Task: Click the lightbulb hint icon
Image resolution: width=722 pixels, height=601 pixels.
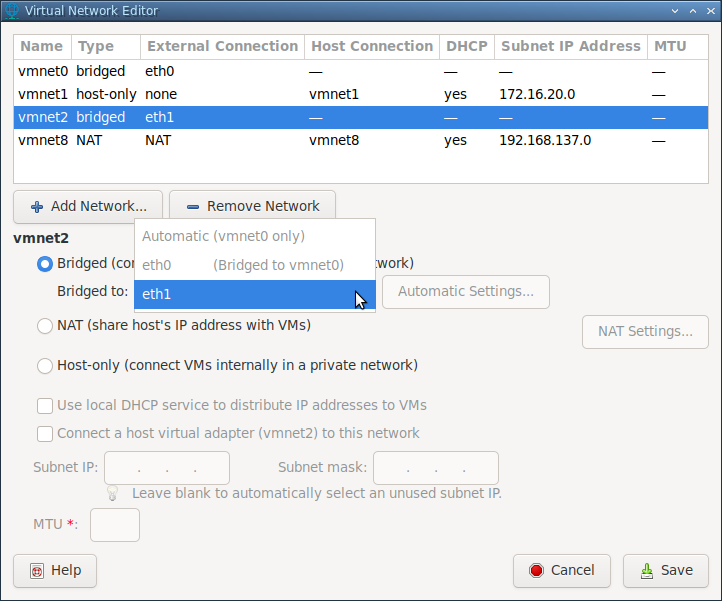Action: click(112, 493)
